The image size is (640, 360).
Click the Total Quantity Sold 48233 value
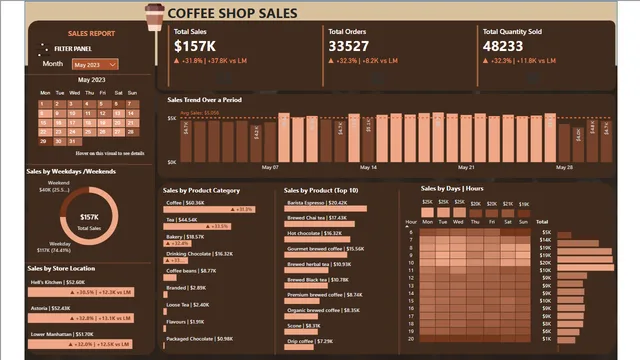click(503, 46)
